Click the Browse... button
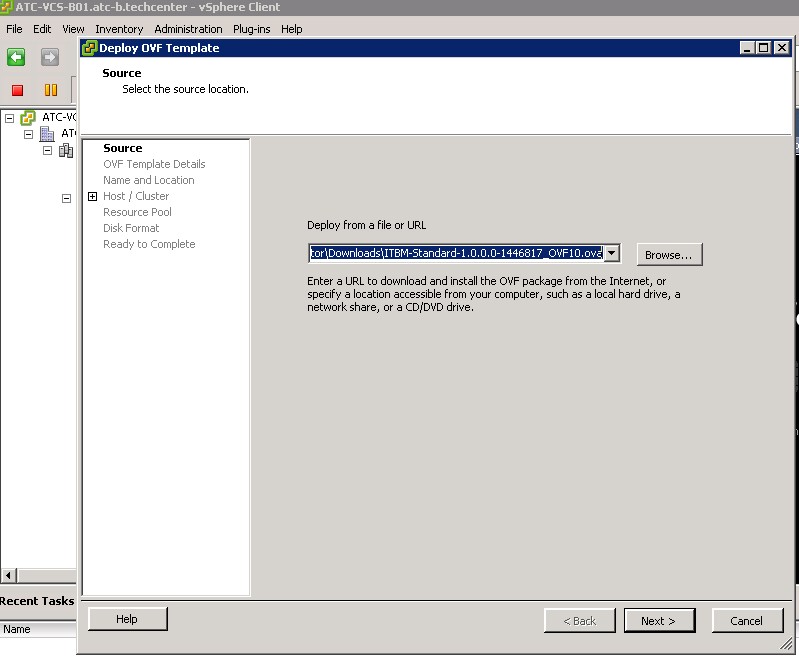 click(x=668, y=255)
